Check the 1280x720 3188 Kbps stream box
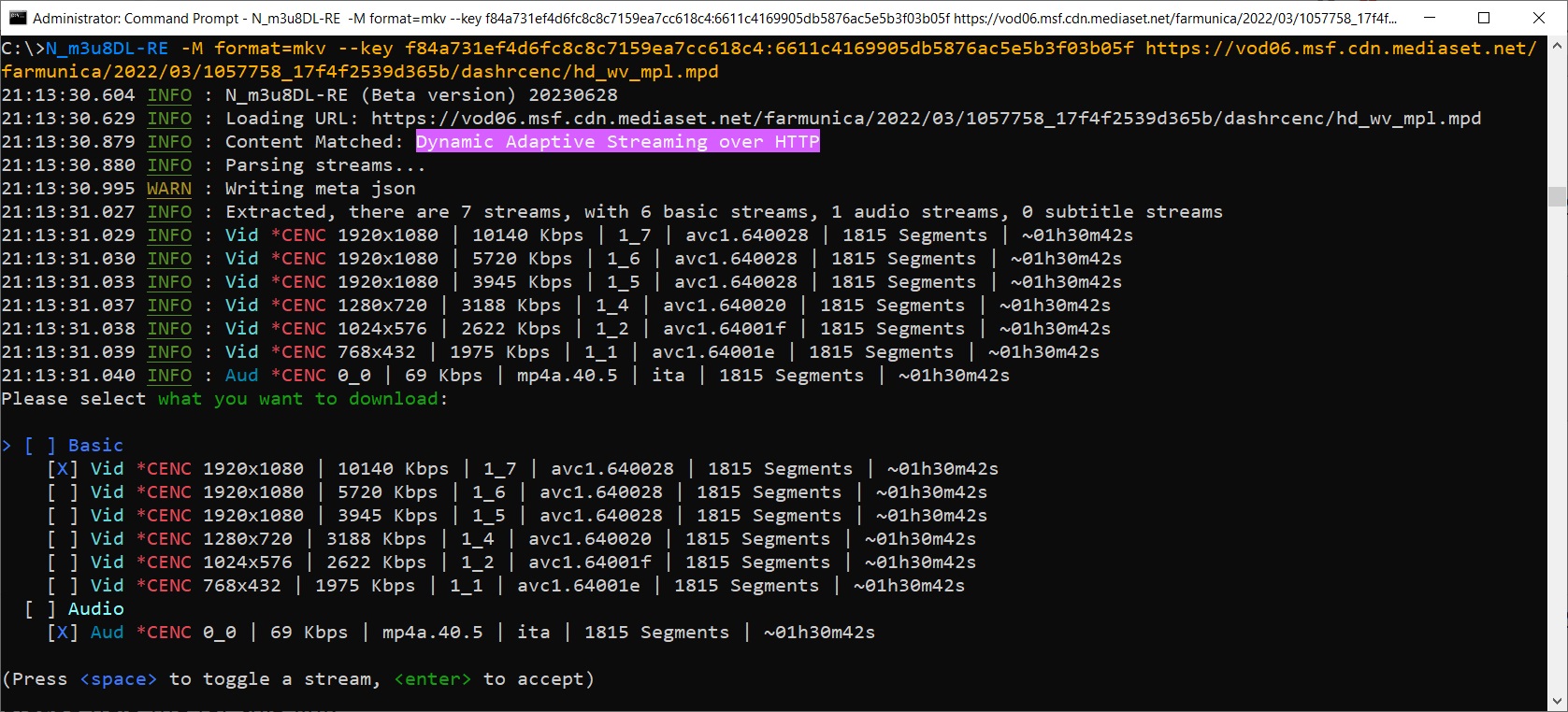Image resolution: width=1568 pixels, height=712 pixels. click(x=63, y=539)
